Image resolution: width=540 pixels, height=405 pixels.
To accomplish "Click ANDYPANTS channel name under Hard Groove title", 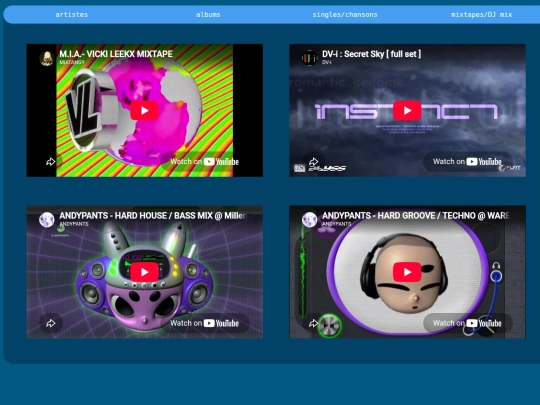I will tap(336, 224).
